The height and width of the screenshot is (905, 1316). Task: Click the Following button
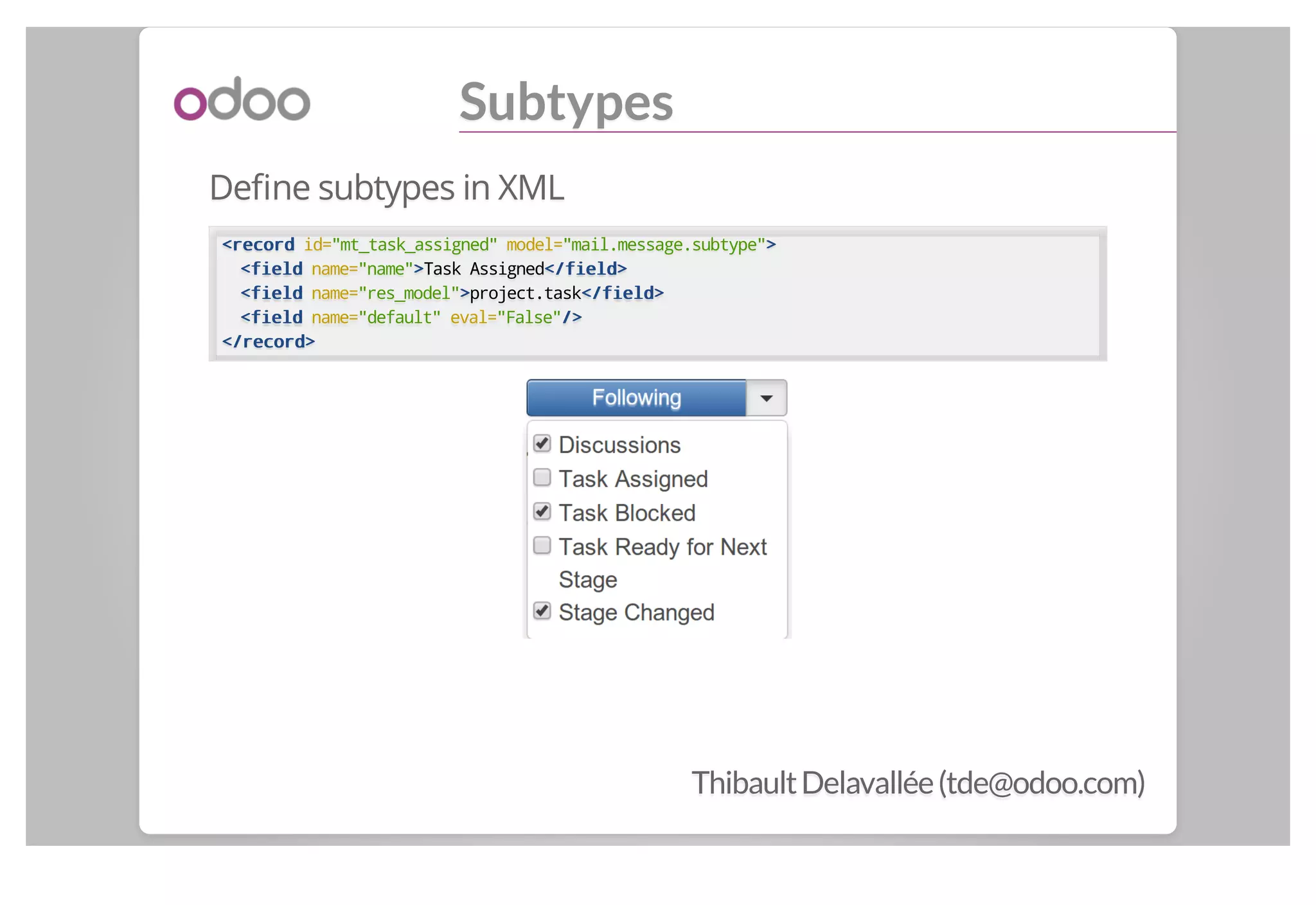click(x=636, y=398)
